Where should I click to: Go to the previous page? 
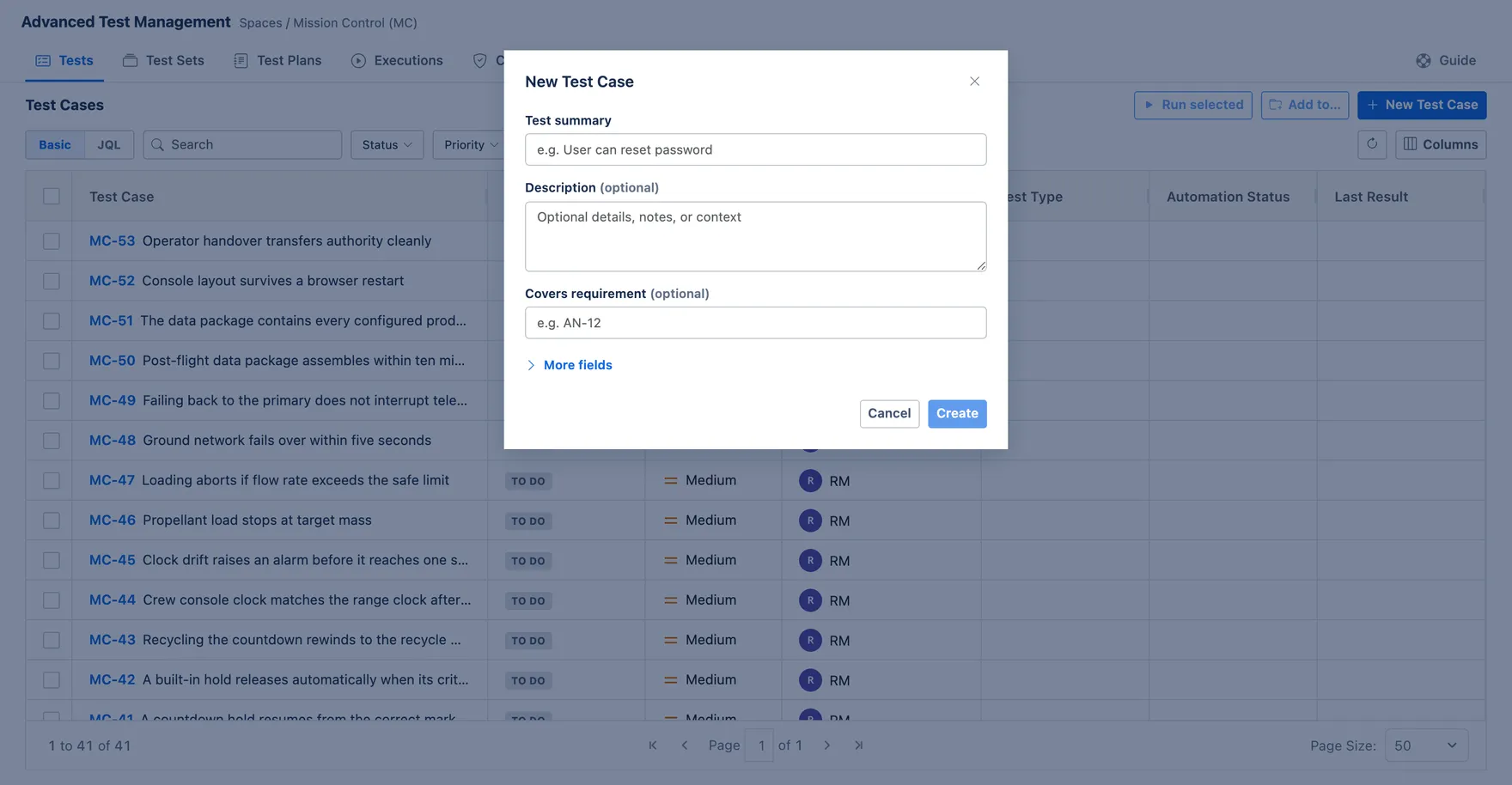click(x=685, y=745)
